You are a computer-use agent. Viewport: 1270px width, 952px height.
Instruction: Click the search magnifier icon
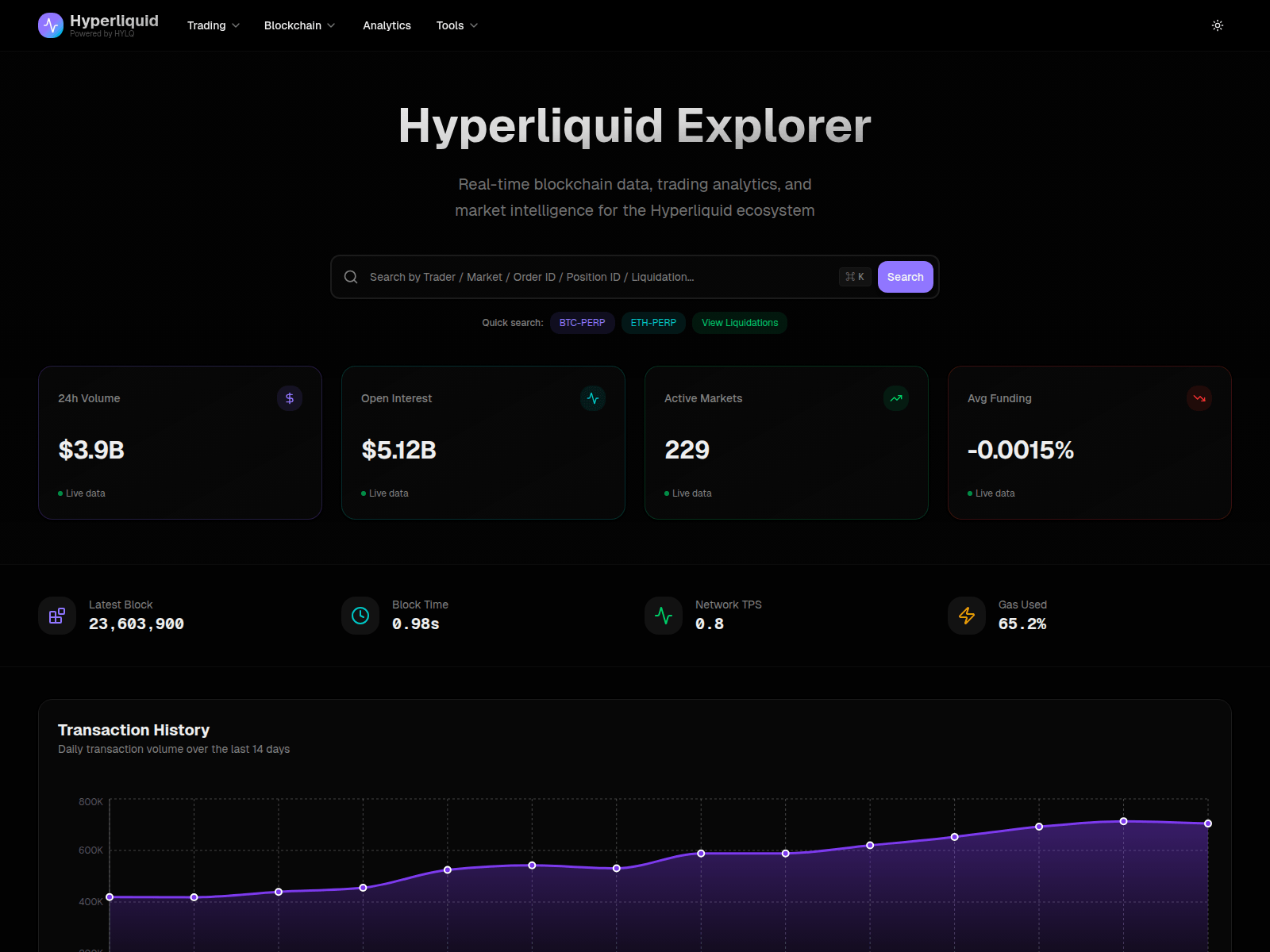click(351, 277)
